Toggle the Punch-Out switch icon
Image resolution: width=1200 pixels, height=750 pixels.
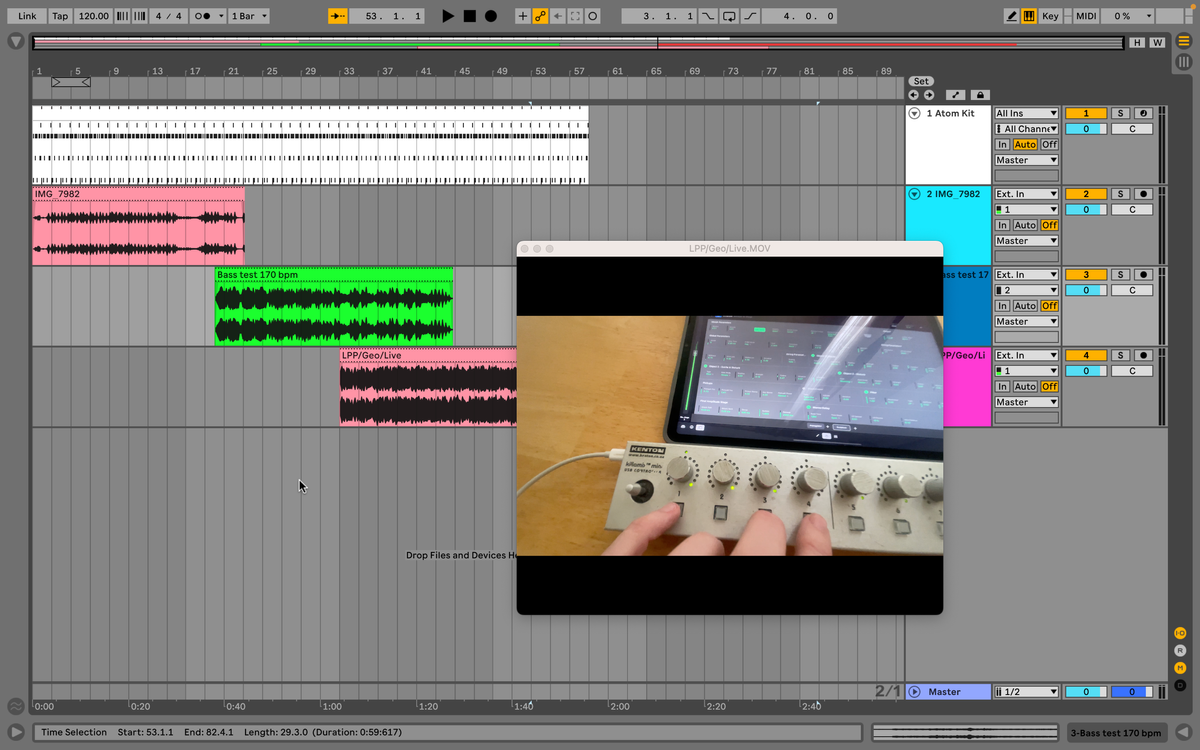750,16
